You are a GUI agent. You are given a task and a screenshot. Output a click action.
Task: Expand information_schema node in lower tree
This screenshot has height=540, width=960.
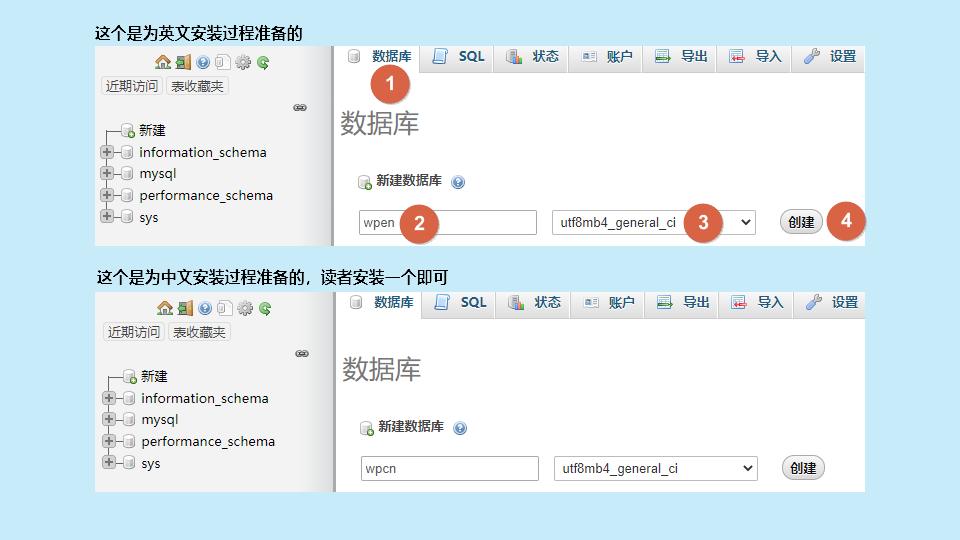(x=109, y=398)
